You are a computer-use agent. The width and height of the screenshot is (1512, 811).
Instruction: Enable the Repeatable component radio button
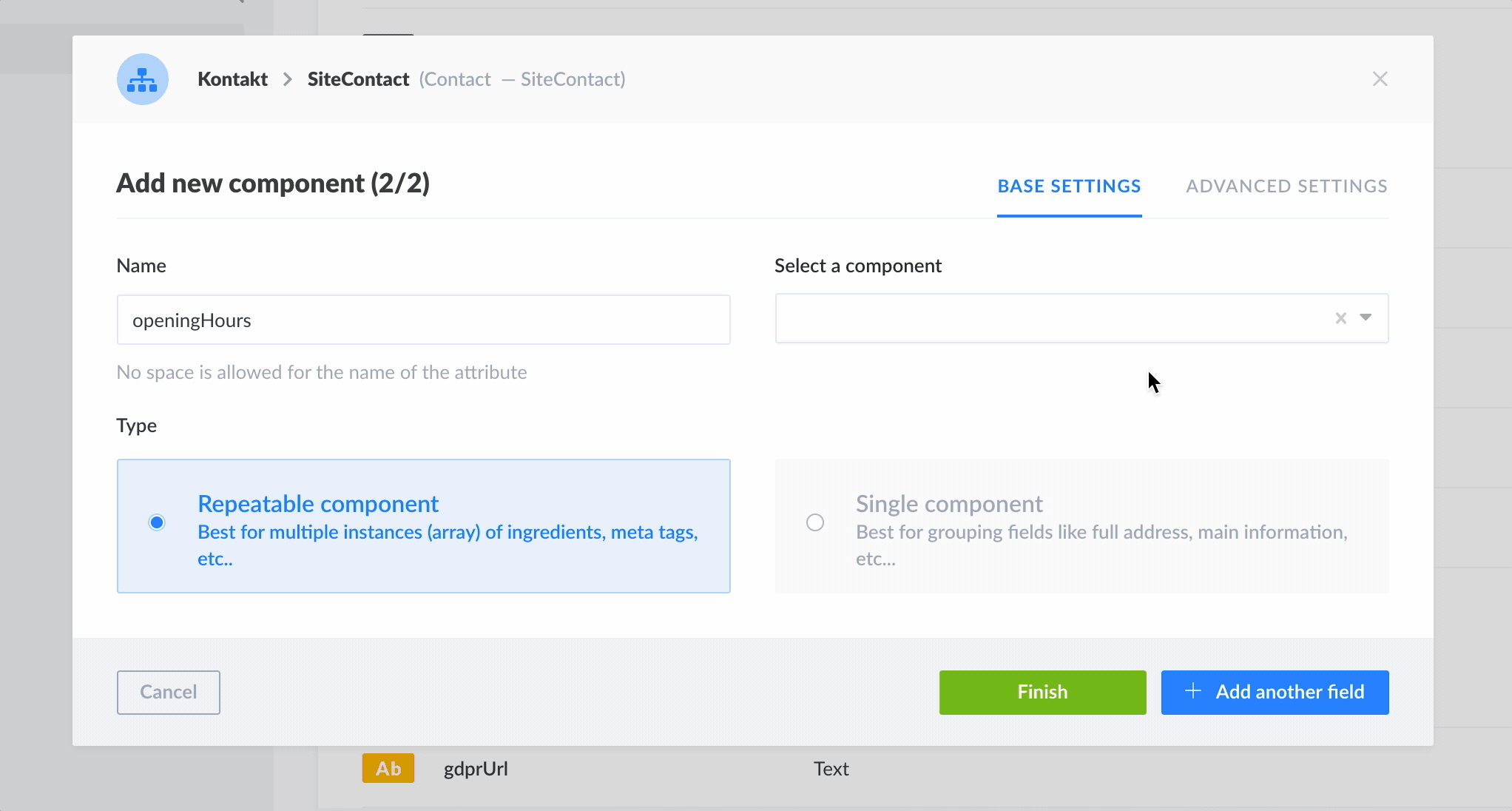pos(157,522)
